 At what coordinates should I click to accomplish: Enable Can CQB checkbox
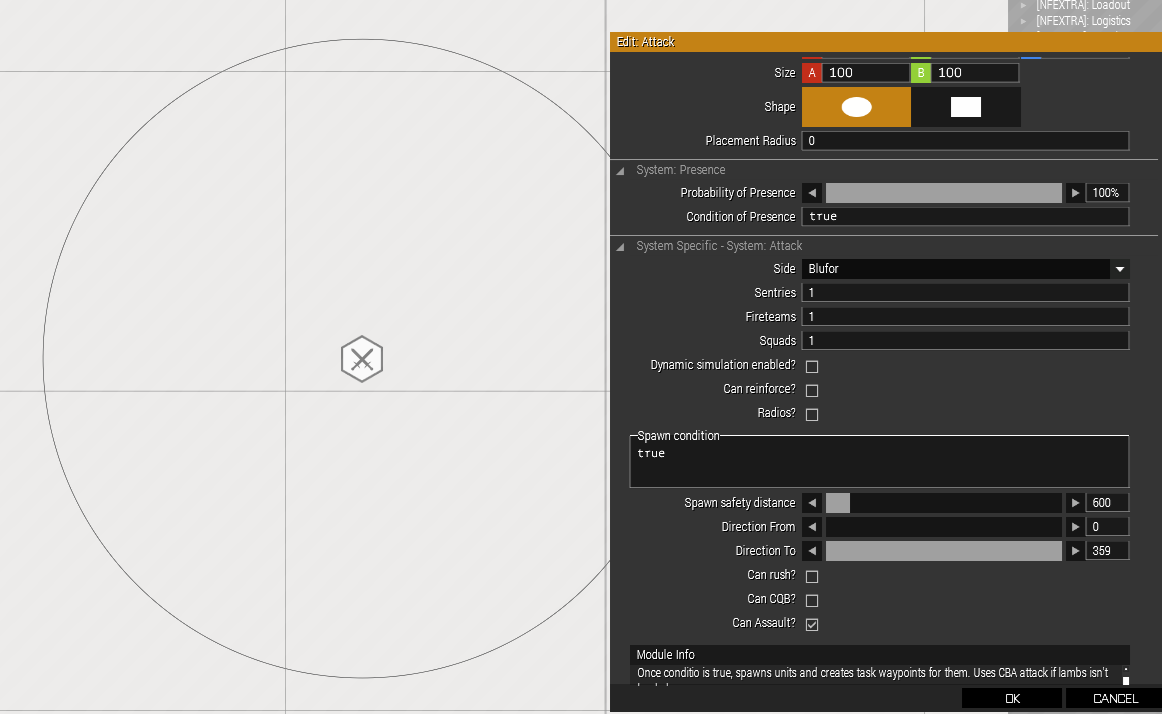click(812, 600)
